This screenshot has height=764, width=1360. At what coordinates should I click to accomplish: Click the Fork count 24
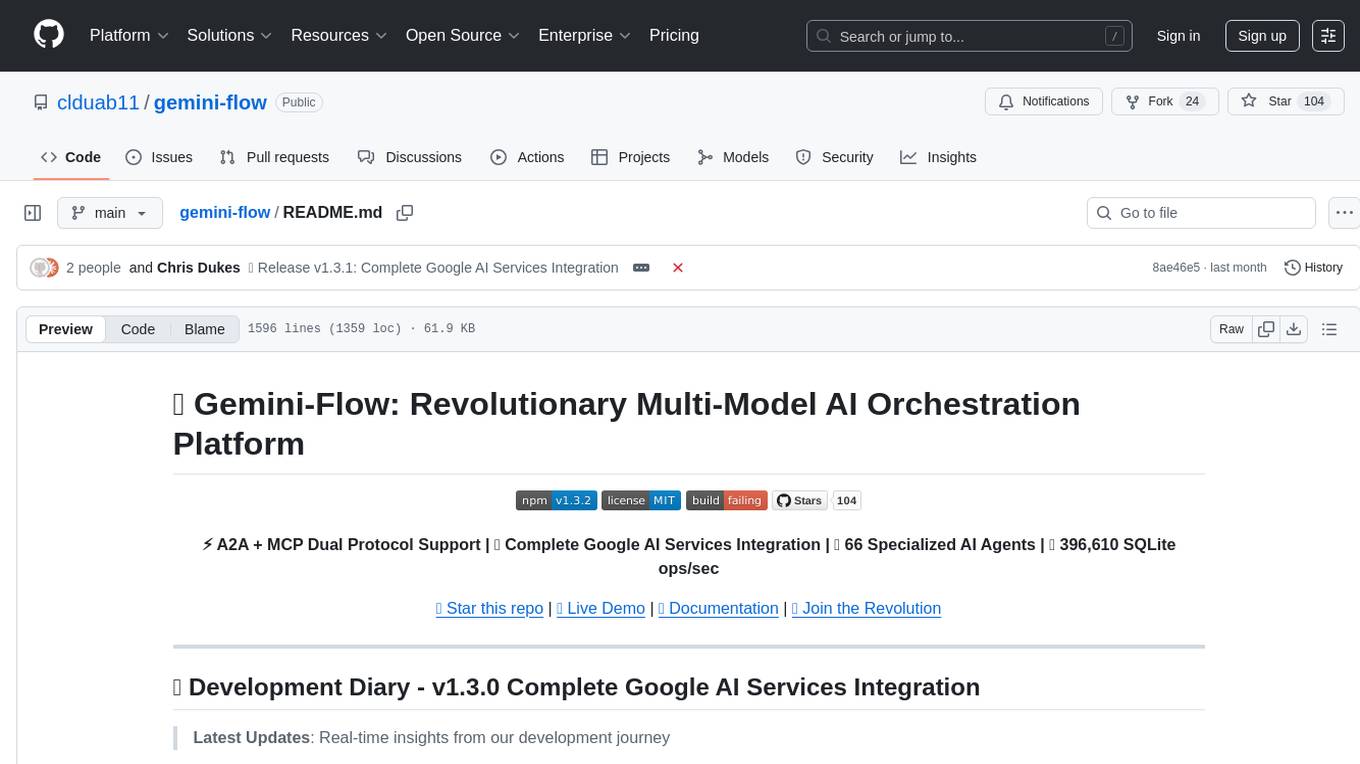(x=1192, y=101)
